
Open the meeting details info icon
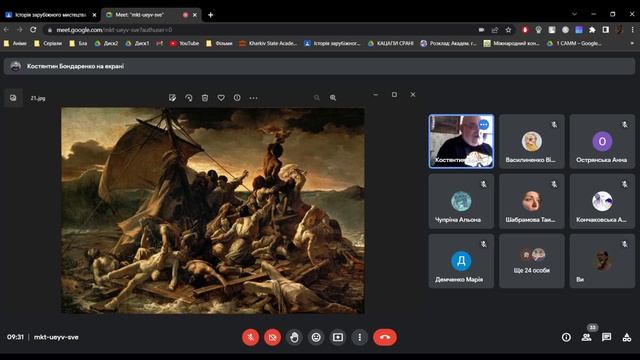[566, 337]
